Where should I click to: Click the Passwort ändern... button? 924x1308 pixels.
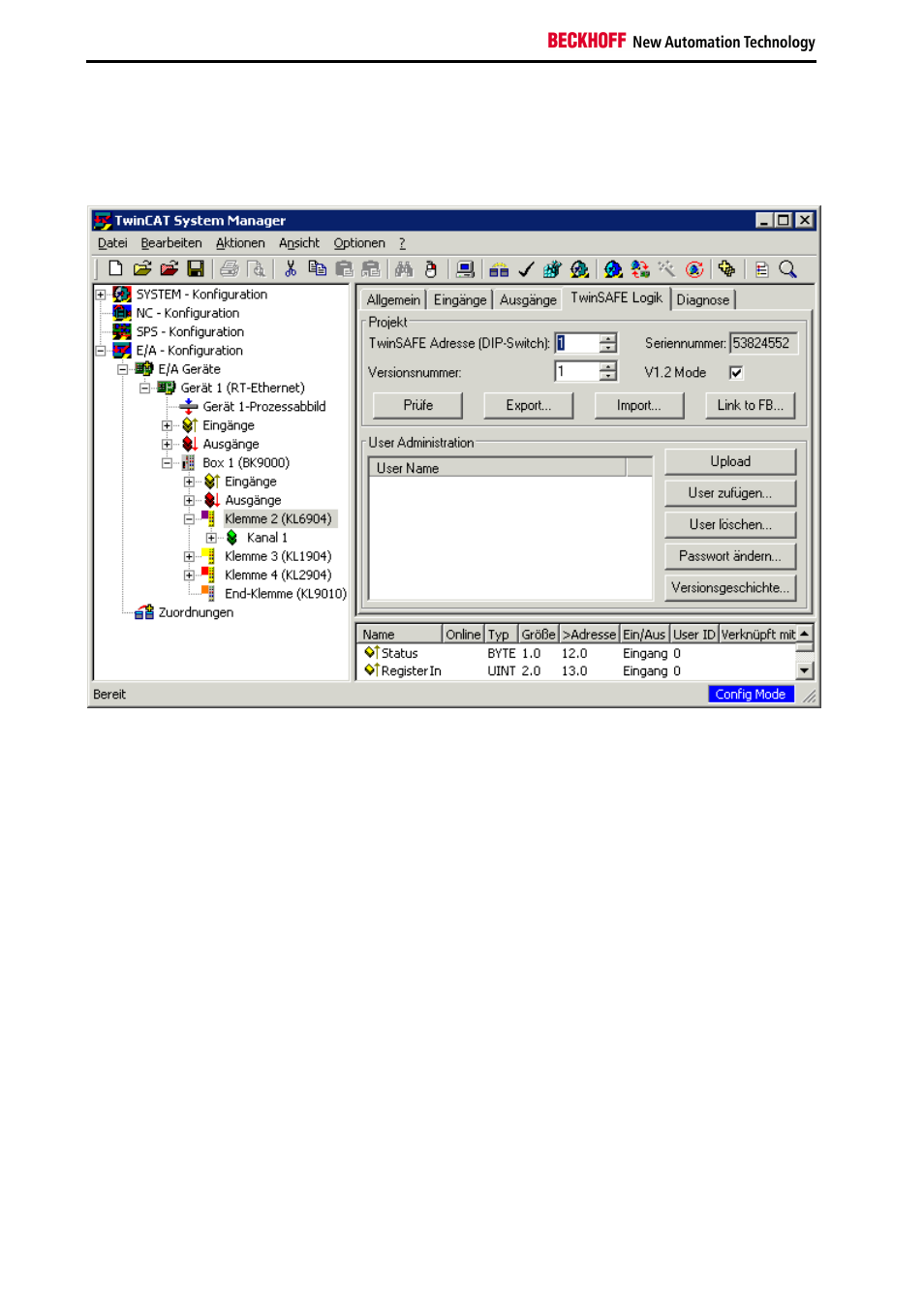[730, 556]
